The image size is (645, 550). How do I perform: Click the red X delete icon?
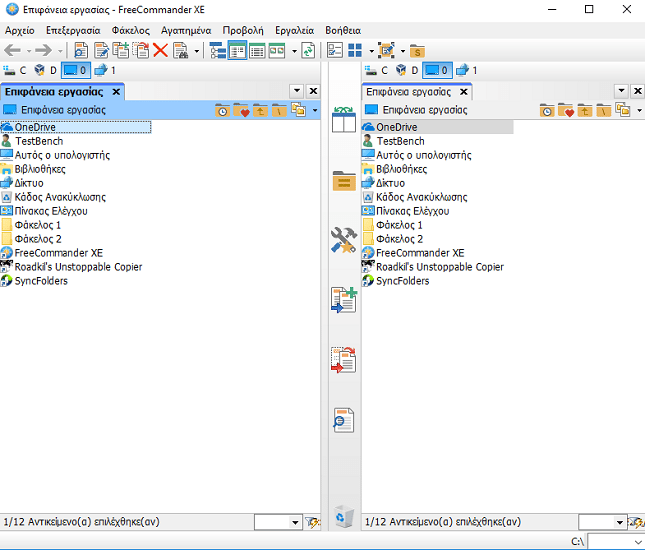160,51
